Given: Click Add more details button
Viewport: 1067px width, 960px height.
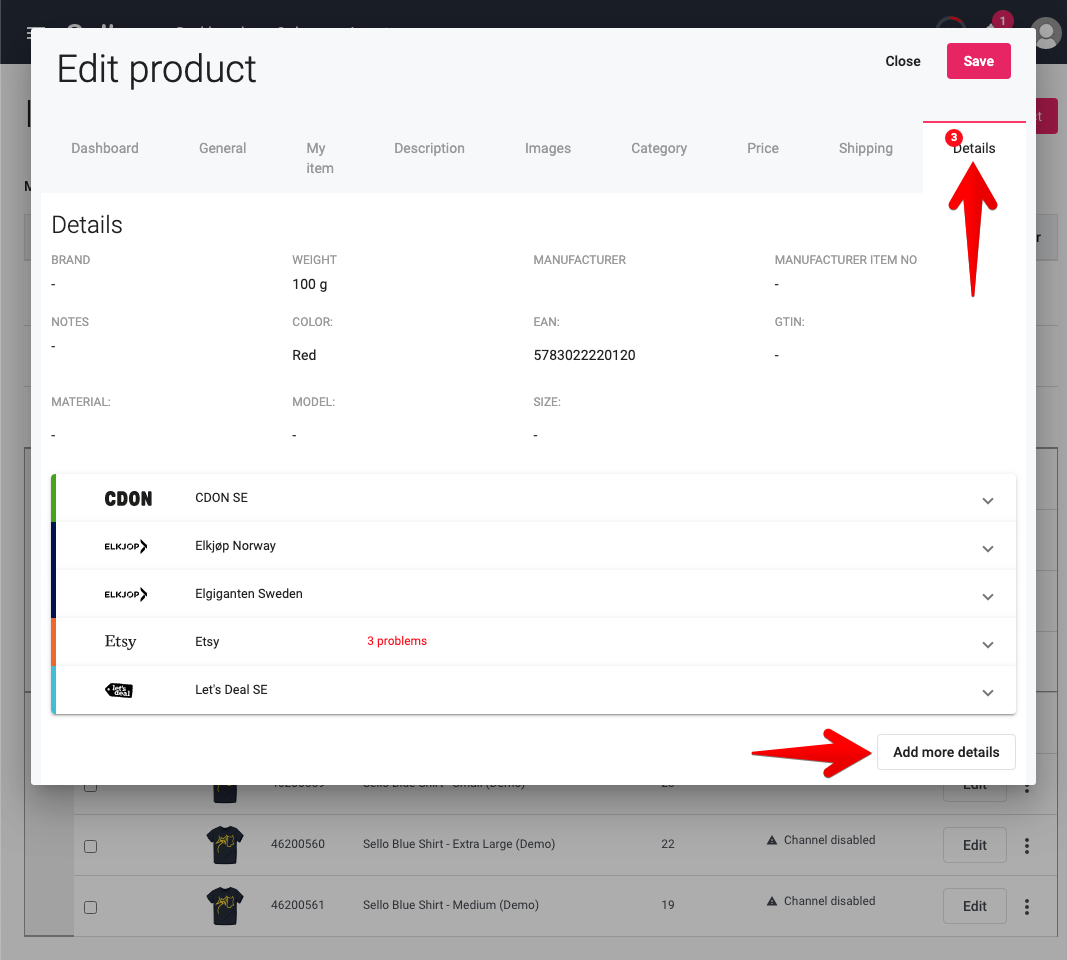Looking at the screenshot, I should tap(946, 752).
